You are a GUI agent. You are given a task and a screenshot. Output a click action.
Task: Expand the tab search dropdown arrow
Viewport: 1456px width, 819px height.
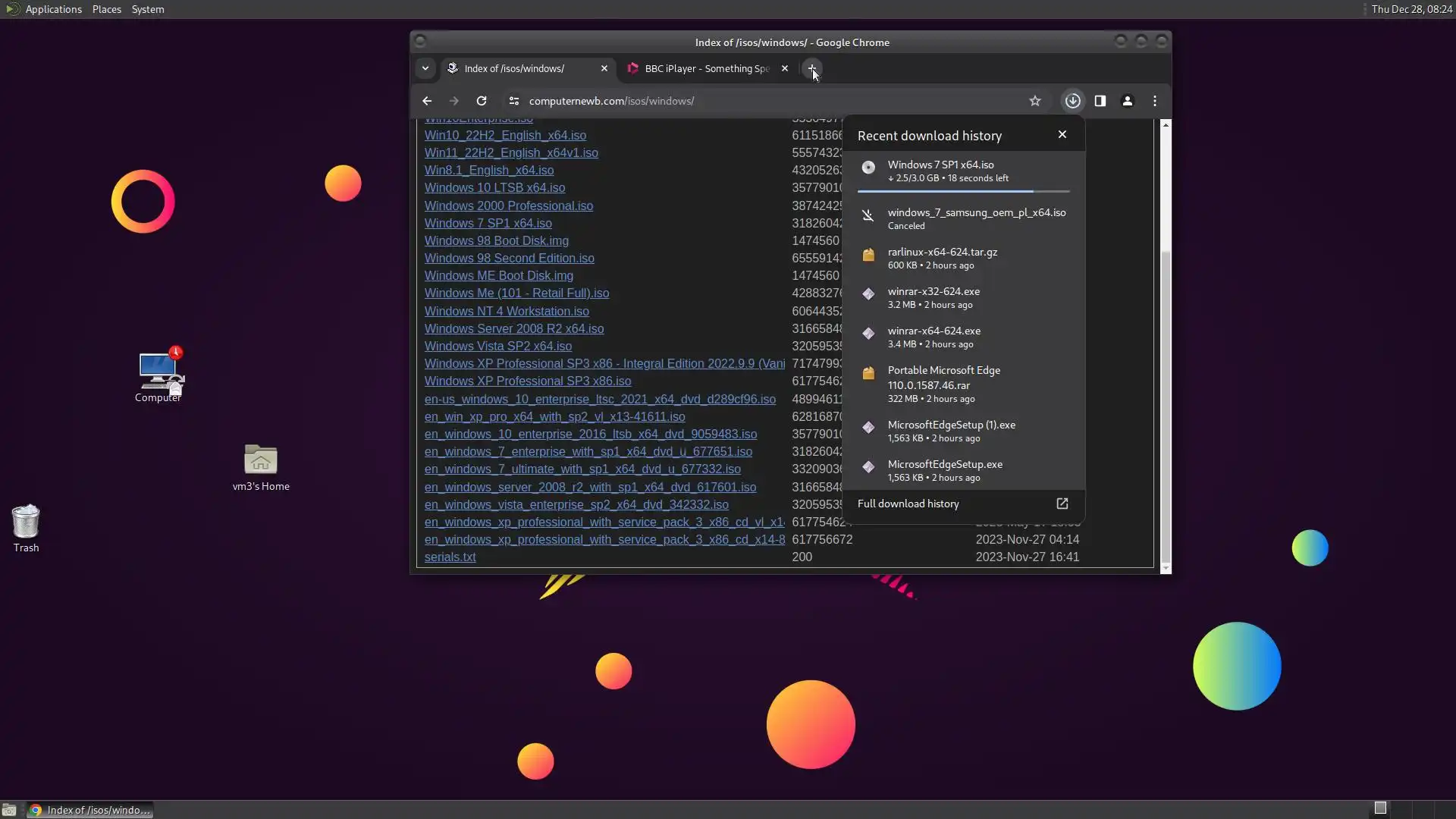click(x=425, y=68)
